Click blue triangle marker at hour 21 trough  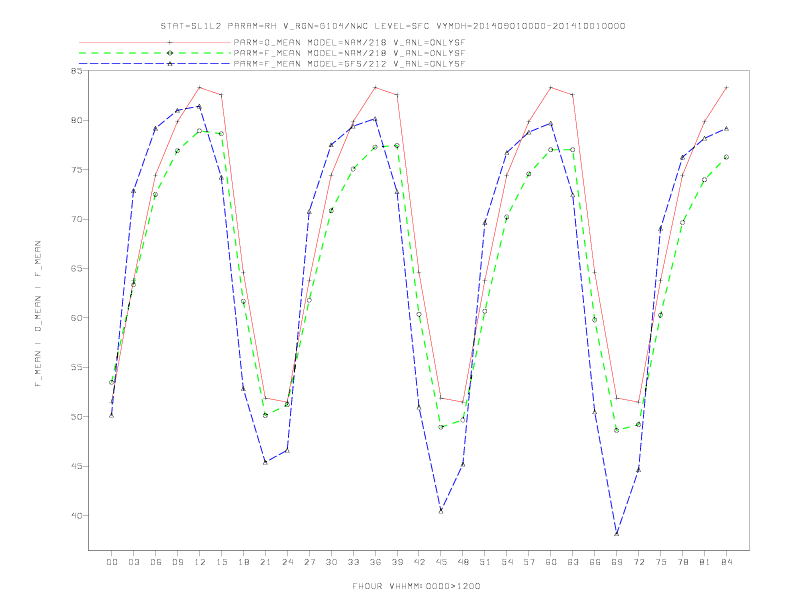point(265,462)
